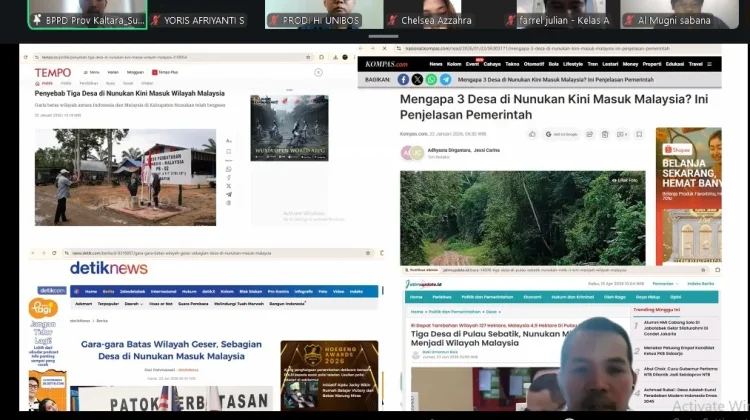Click the Facebook share icon on Kompas
The width and height of the screenshot is (750, 420).
coord(403,80)
